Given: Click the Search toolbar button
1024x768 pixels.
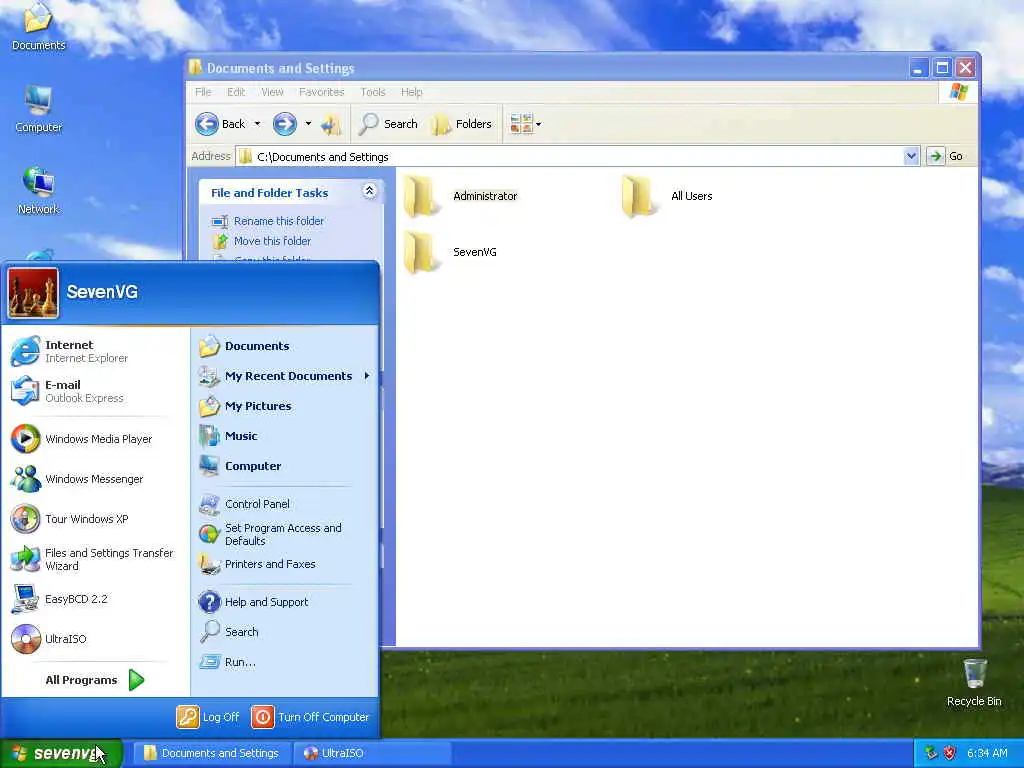Looking at the screenshot, I should (389, 124).
